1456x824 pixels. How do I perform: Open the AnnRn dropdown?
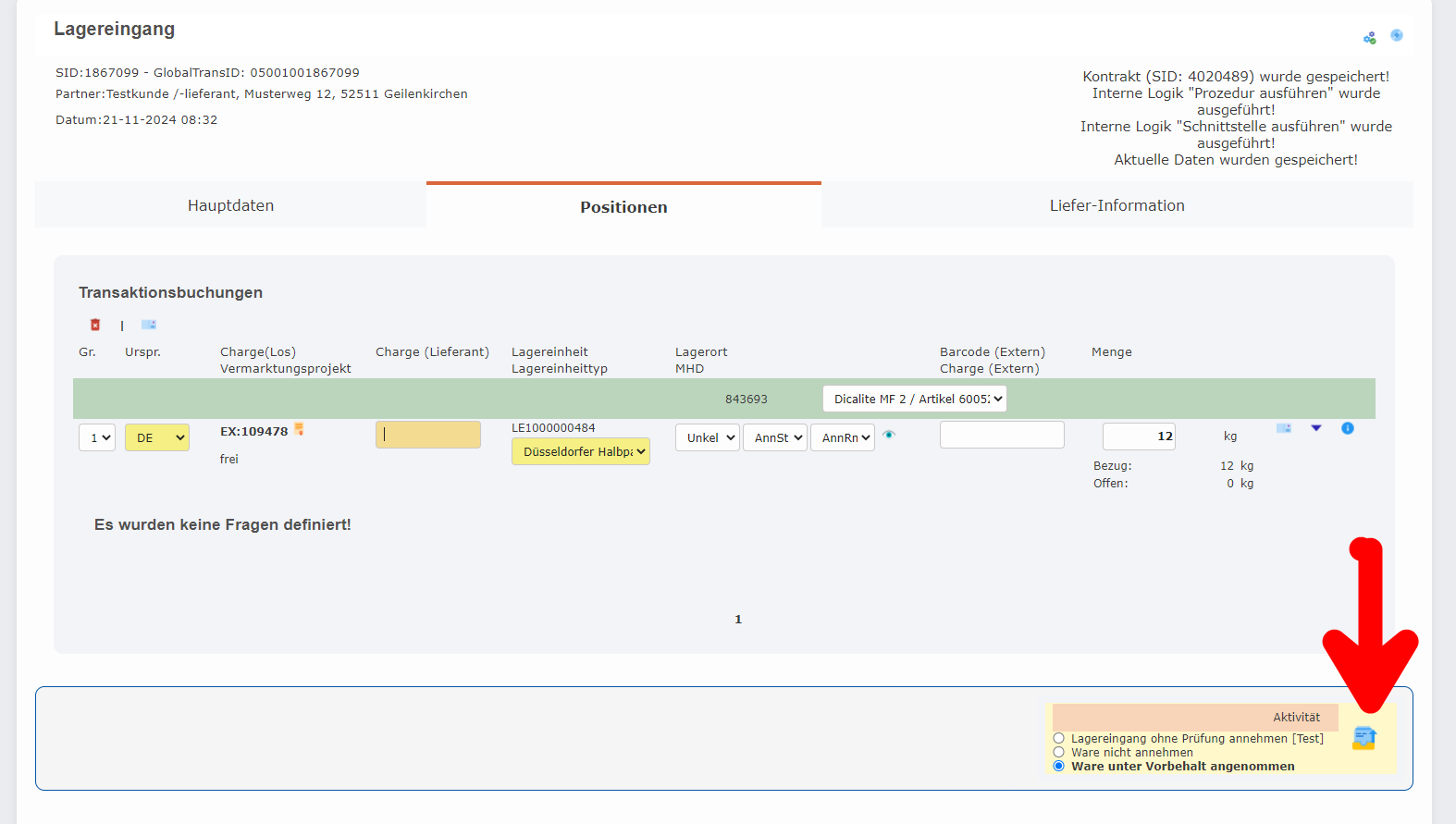tap(843, 437)
